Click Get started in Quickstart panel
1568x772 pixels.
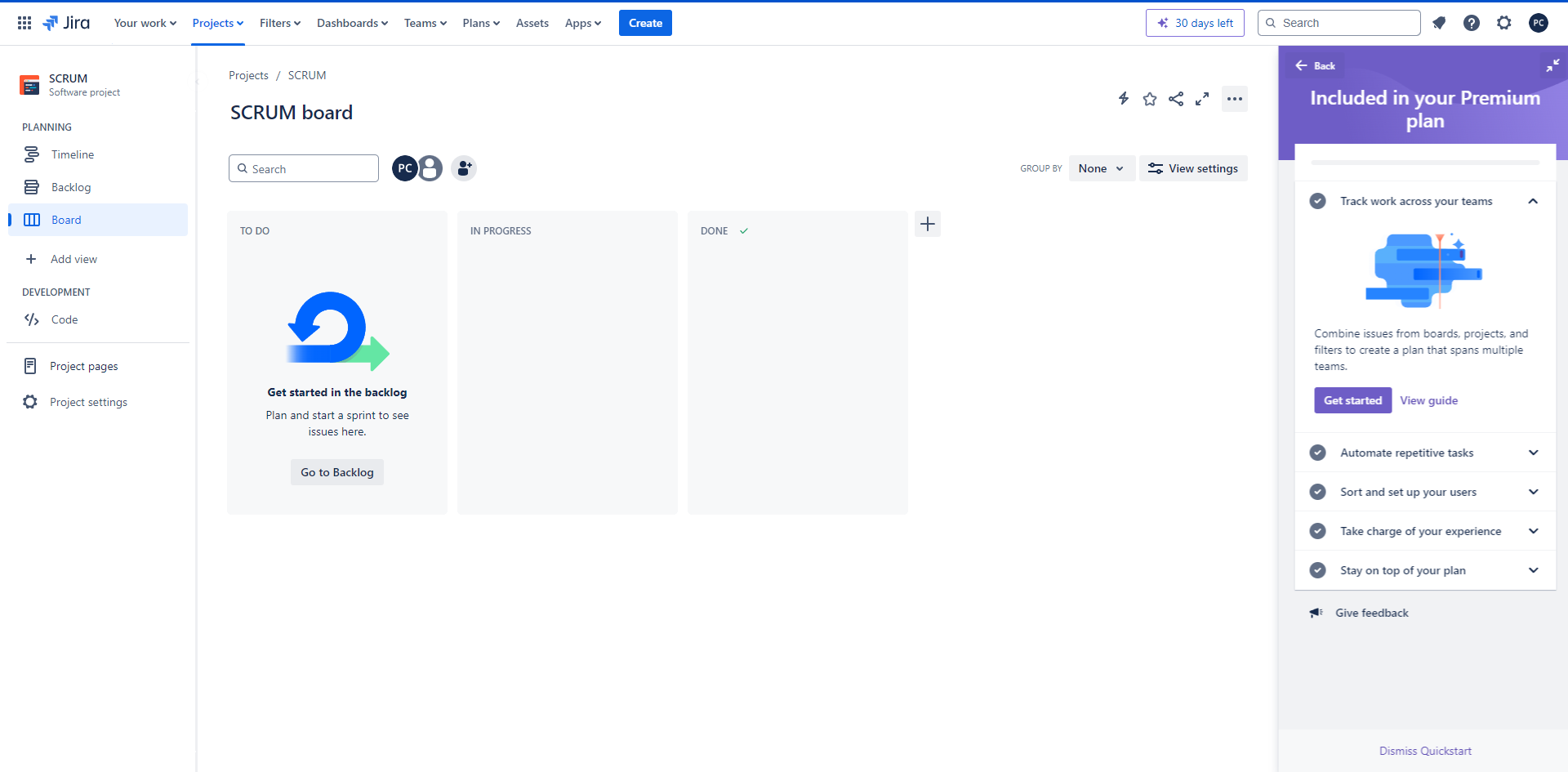[1353, 400]
